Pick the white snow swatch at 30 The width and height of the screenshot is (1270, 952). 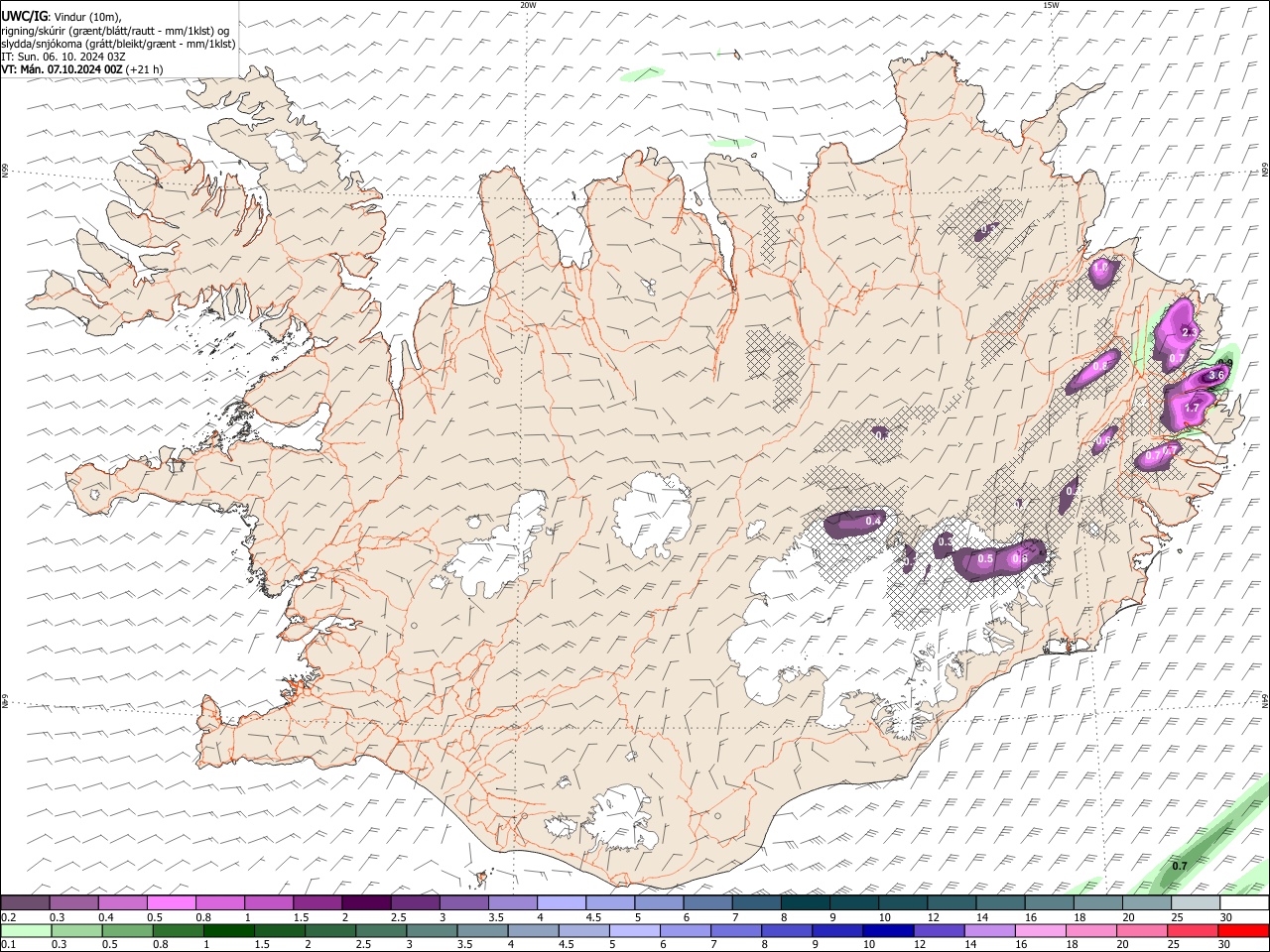coord(1244,902)
